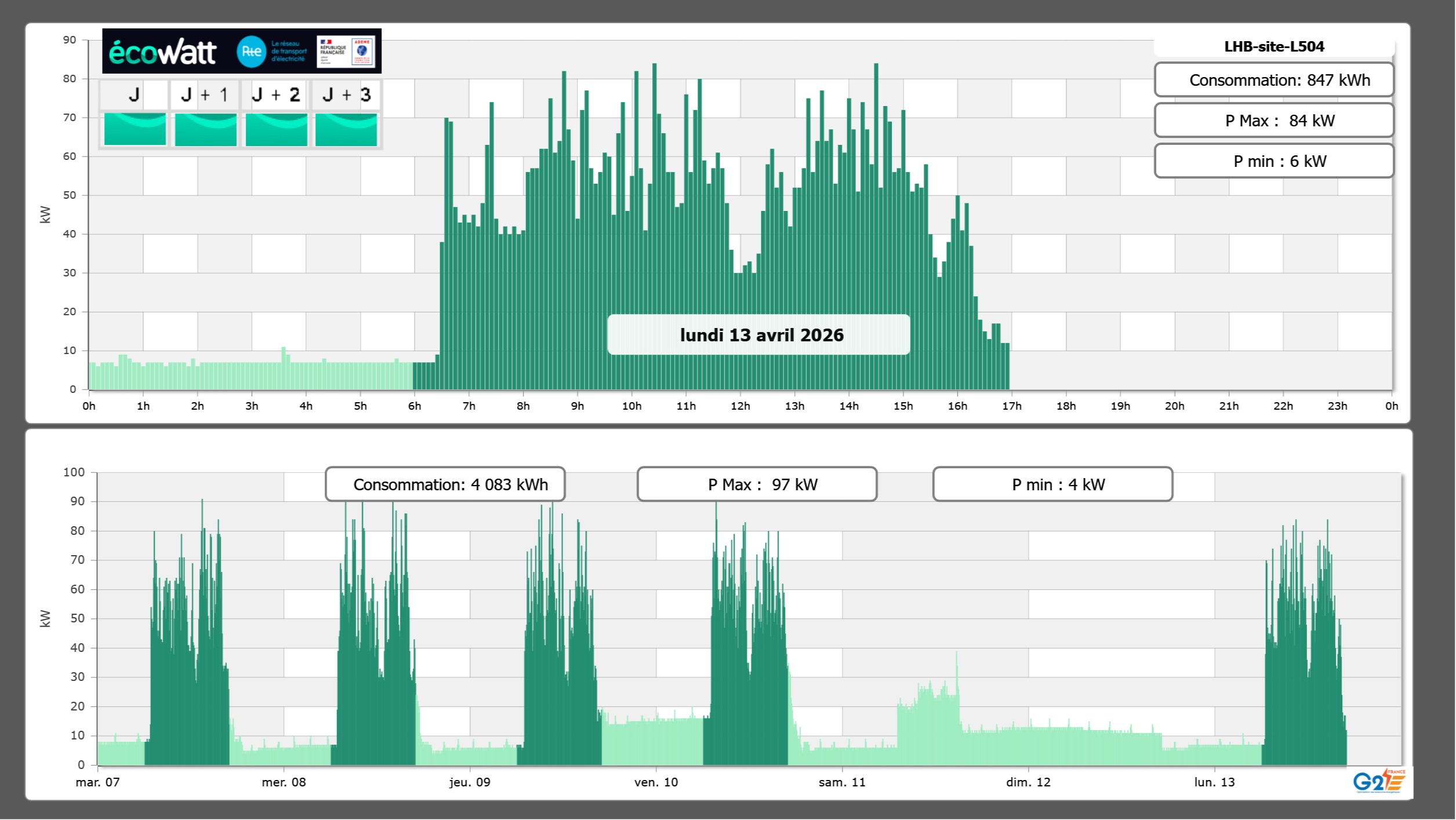The height and width of the screenshot is (820, 1456).
Task: Click the P min : 4 kW box
Action: click(x=1052, y=484)
